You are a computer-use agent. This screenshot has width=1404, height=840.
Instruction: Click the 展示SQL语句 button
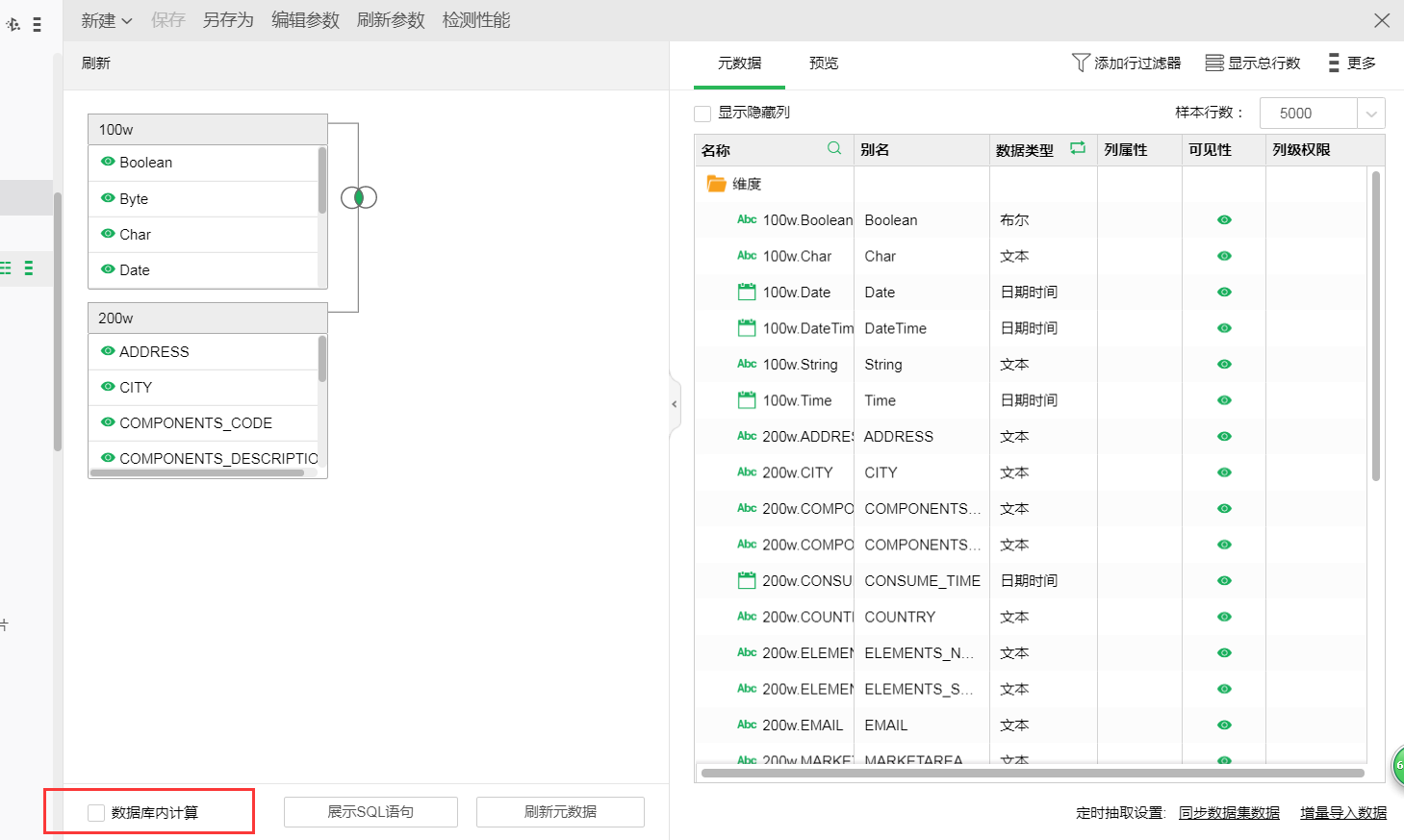point(370,812)
